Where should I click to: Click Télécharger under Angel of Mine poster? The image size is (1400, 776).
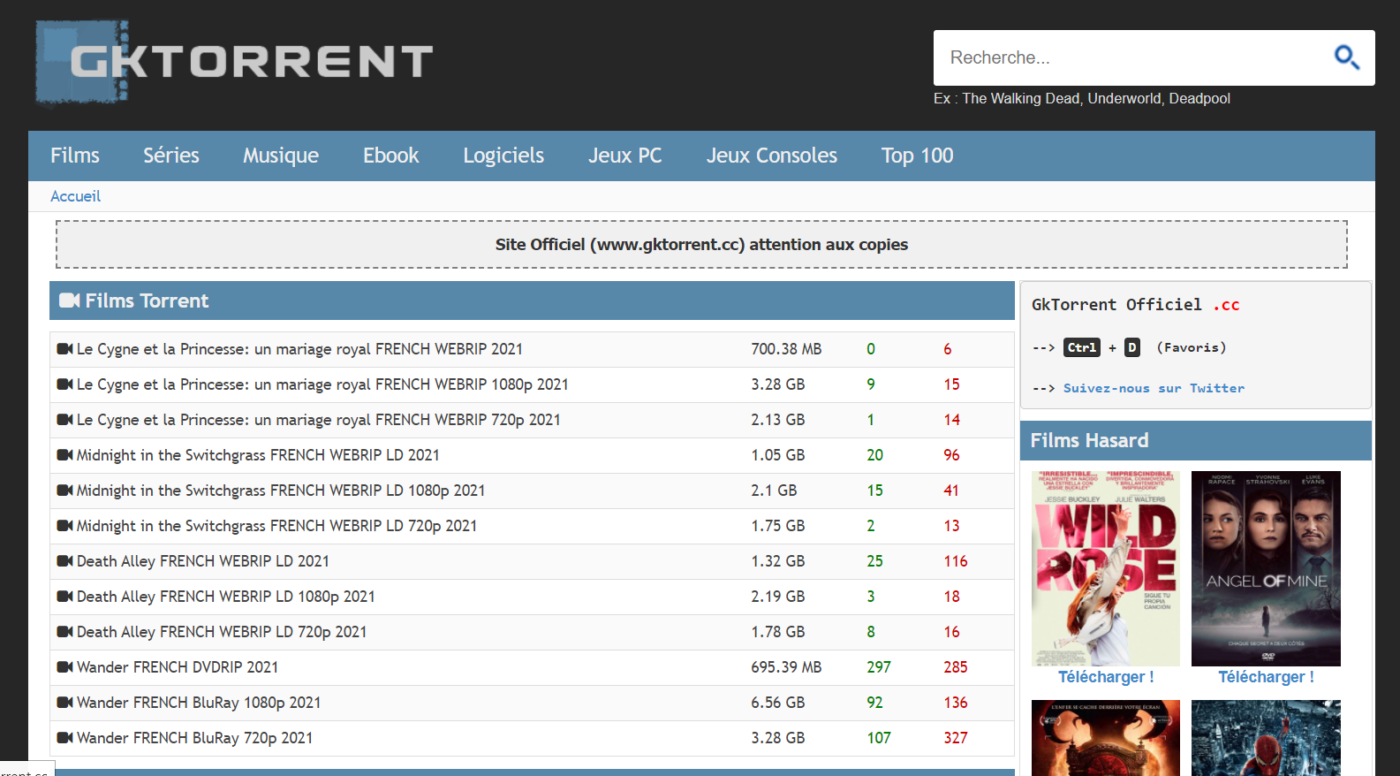click(1266, 677)
